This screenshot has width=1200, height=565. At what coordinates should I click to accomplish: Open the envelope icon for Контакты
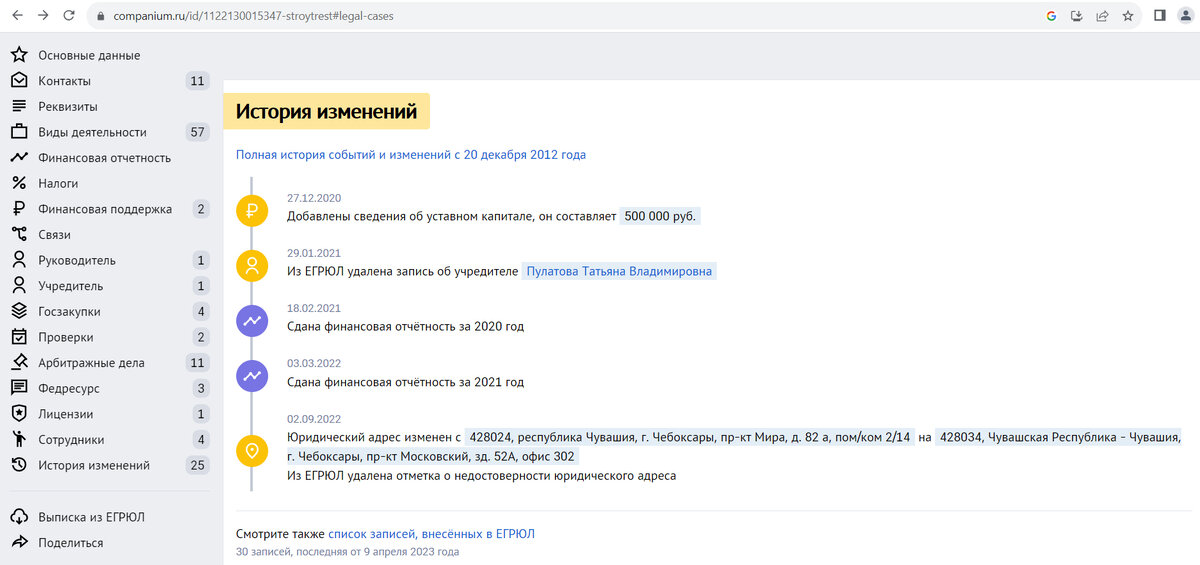coord(18,81)
